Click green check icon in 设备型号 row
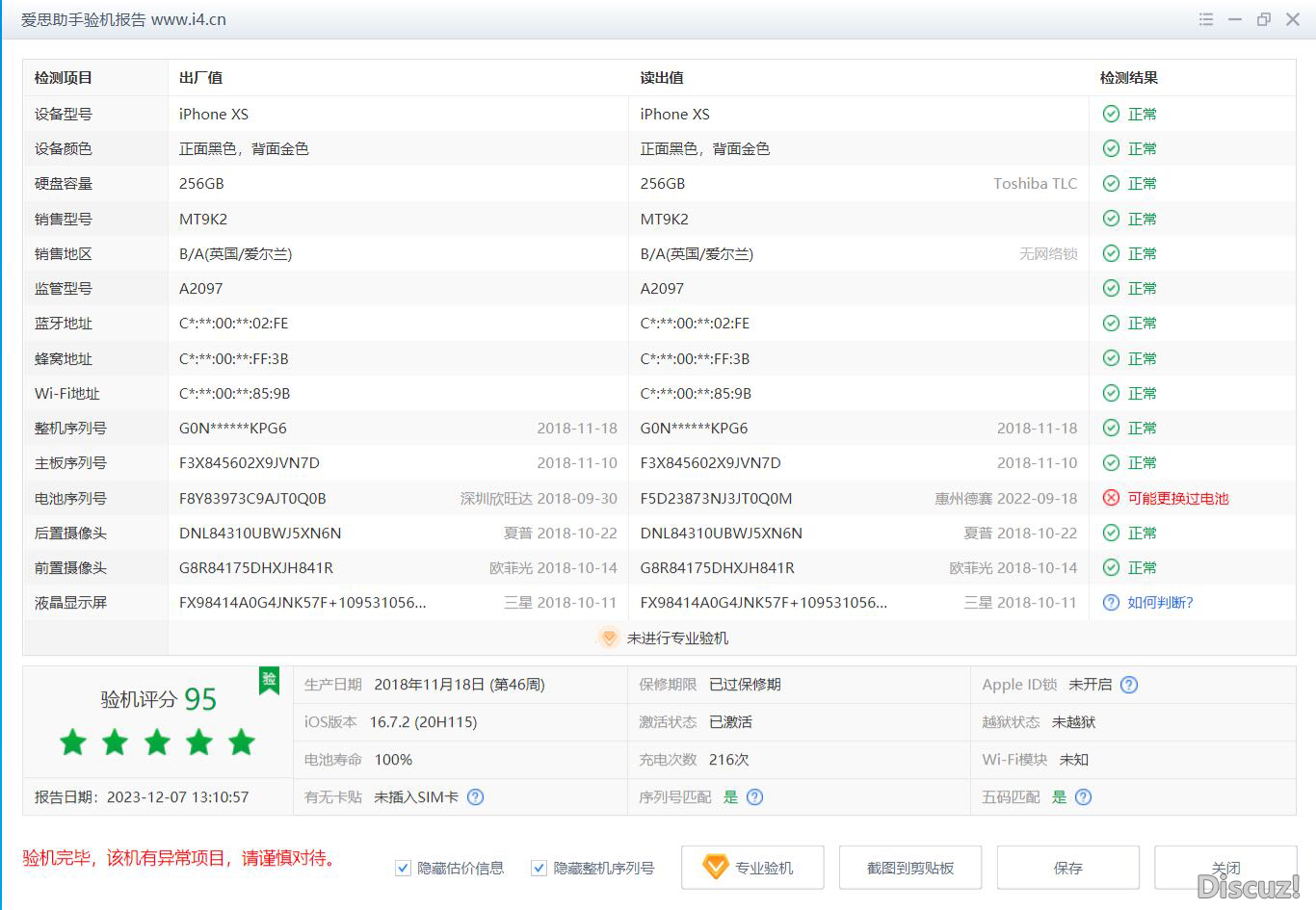This screenshot has width=1316, height=910. coord(1111,114)
